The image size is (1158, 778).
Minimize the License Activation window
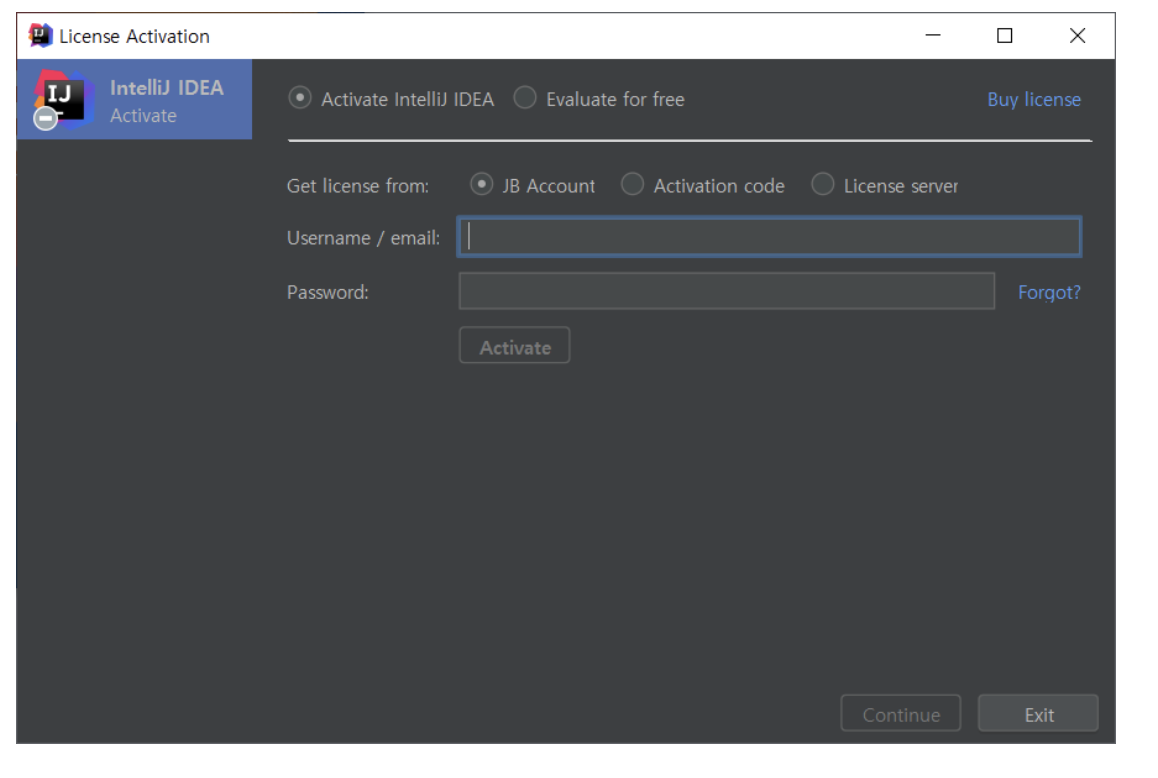(x=933, y=35)
